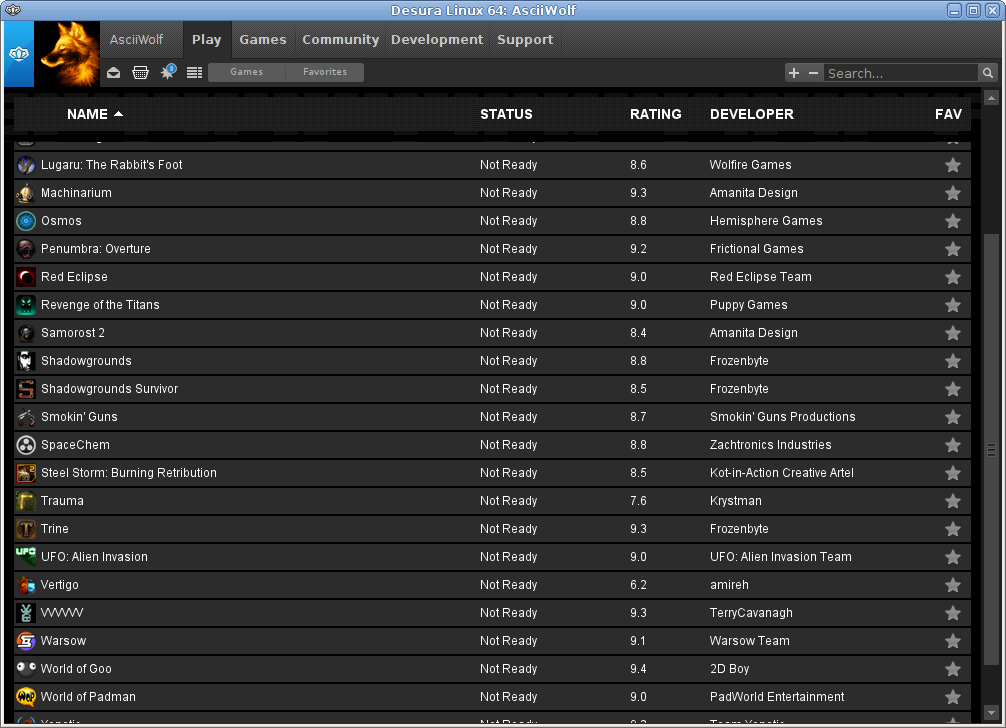Open the Community tab

pyautogui.click(x=341, y=40)
